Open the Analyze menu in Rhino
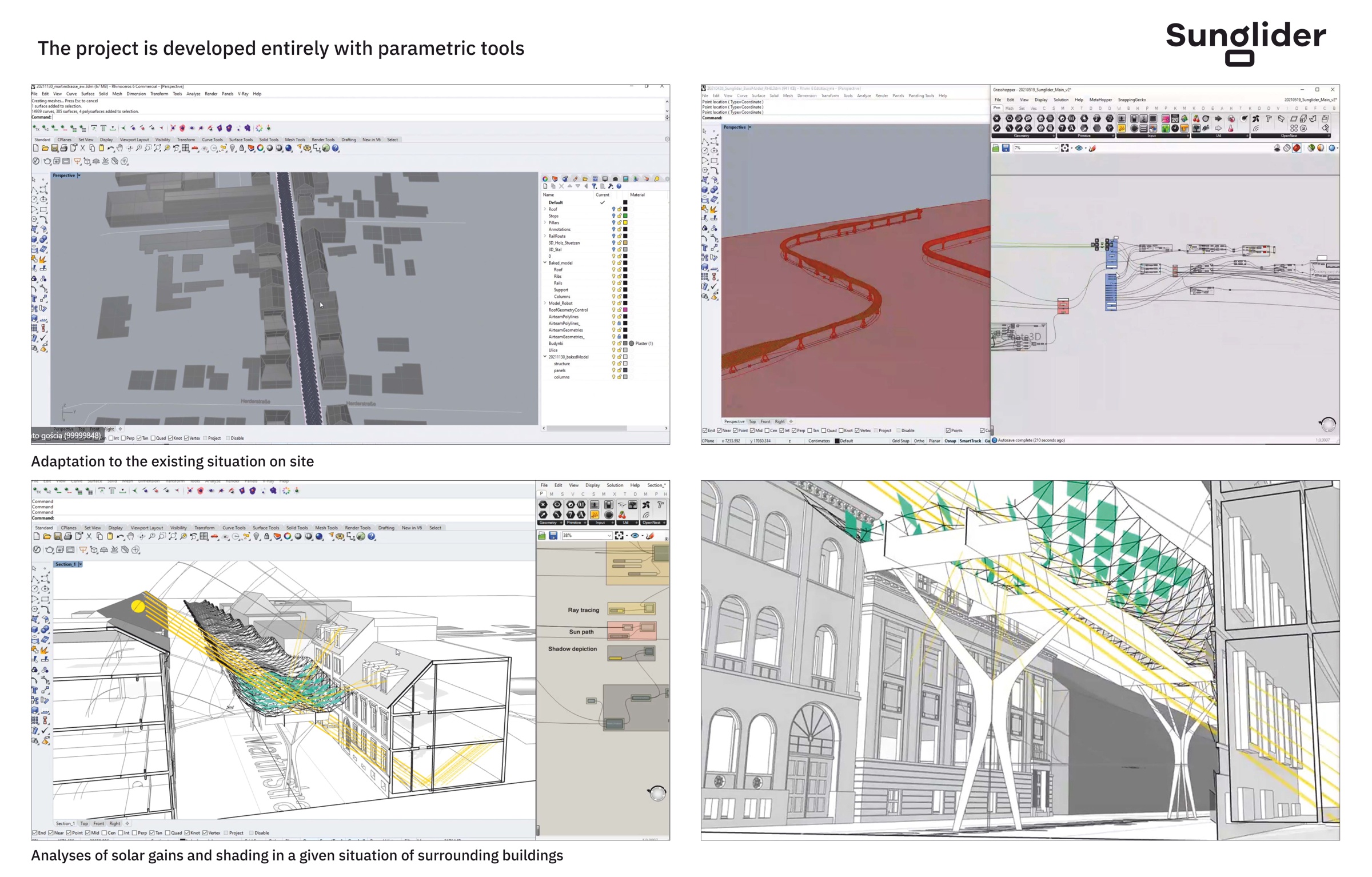 pyautogui.click(x=193, y=94)
